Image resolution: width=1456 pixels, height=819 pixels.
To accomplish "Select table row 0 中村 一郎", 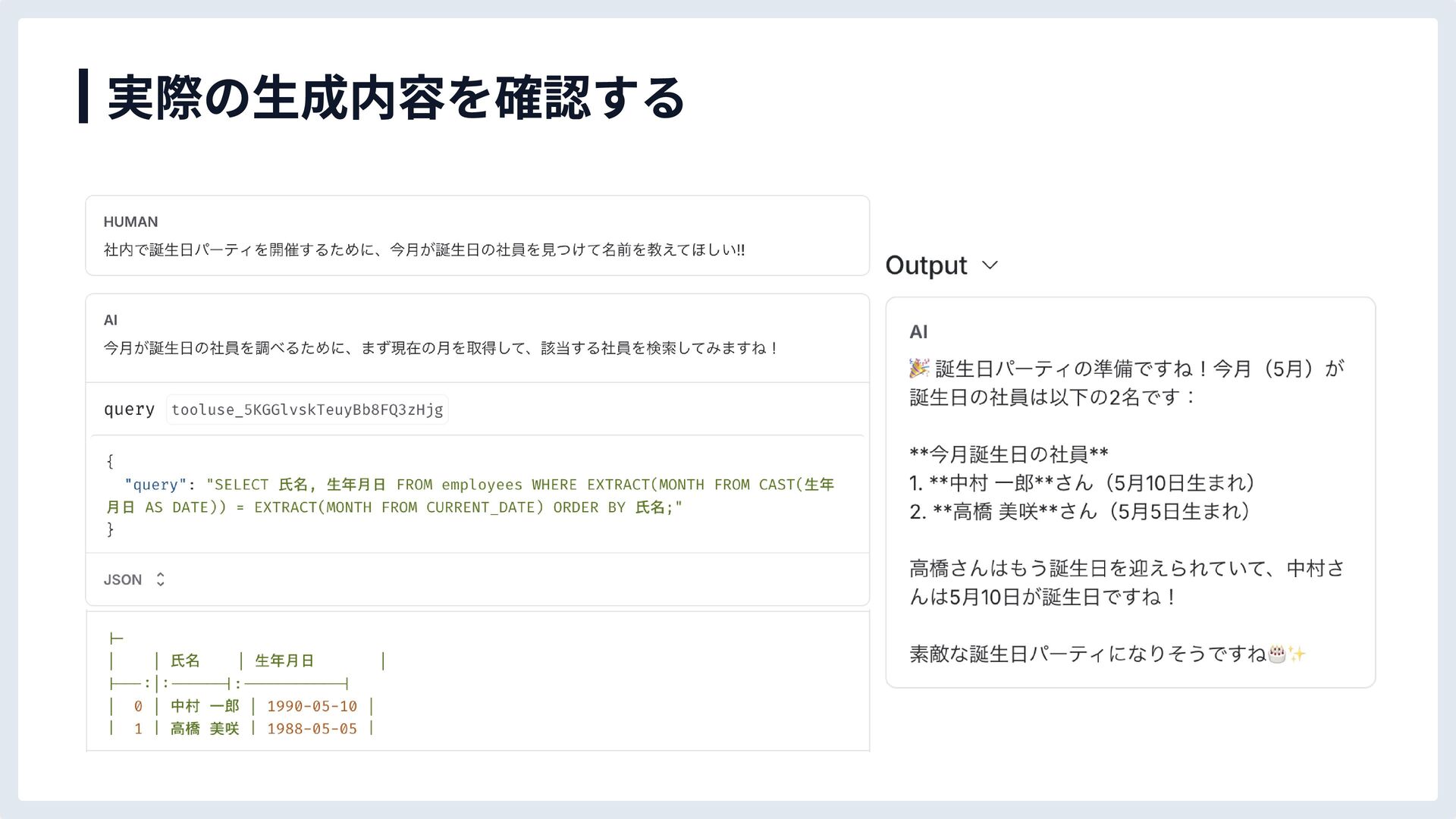I will [205, 706].
